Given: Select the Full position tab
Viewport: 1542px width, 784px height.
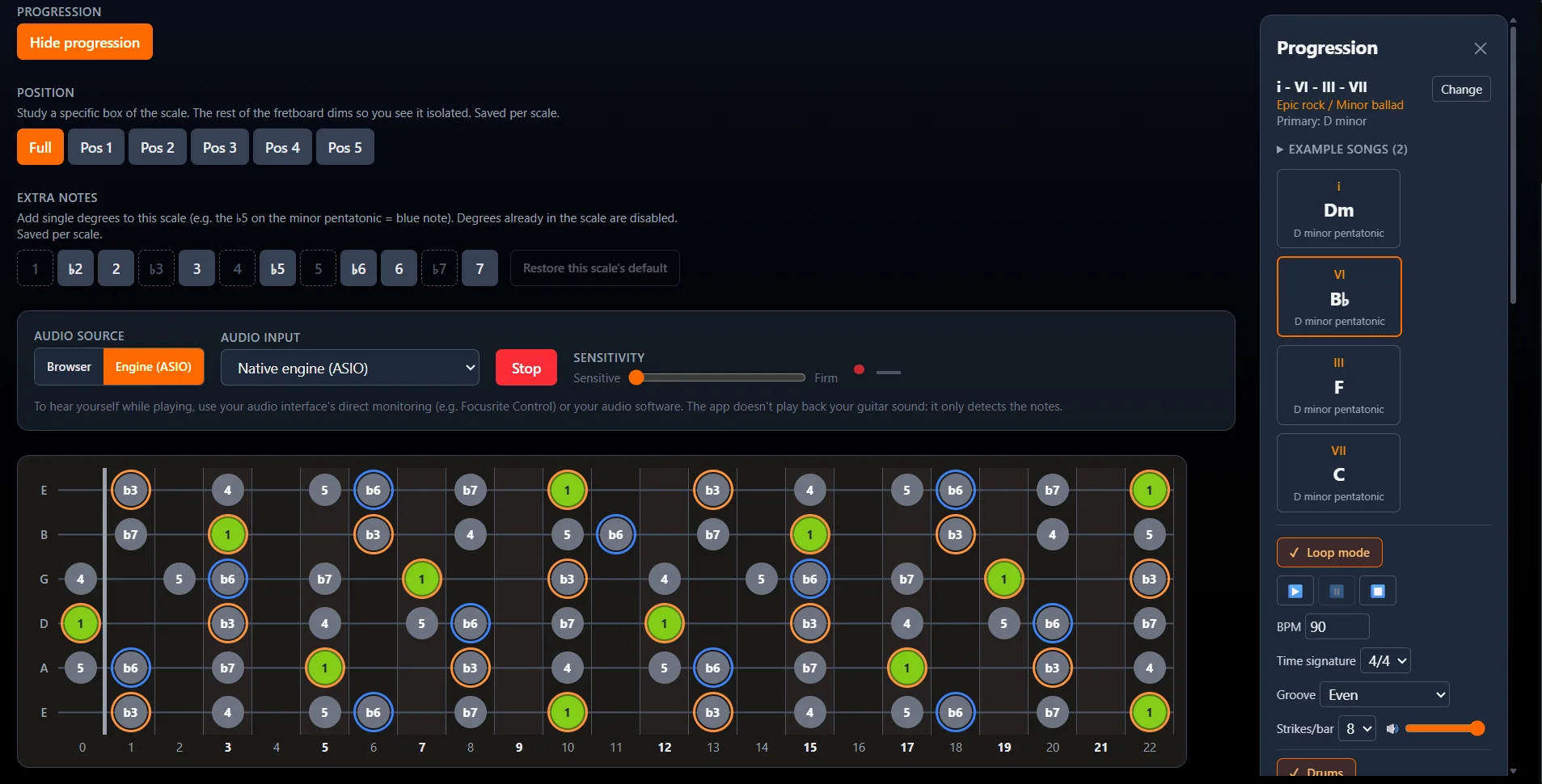Looking at the screenshot, I should 40,147.
